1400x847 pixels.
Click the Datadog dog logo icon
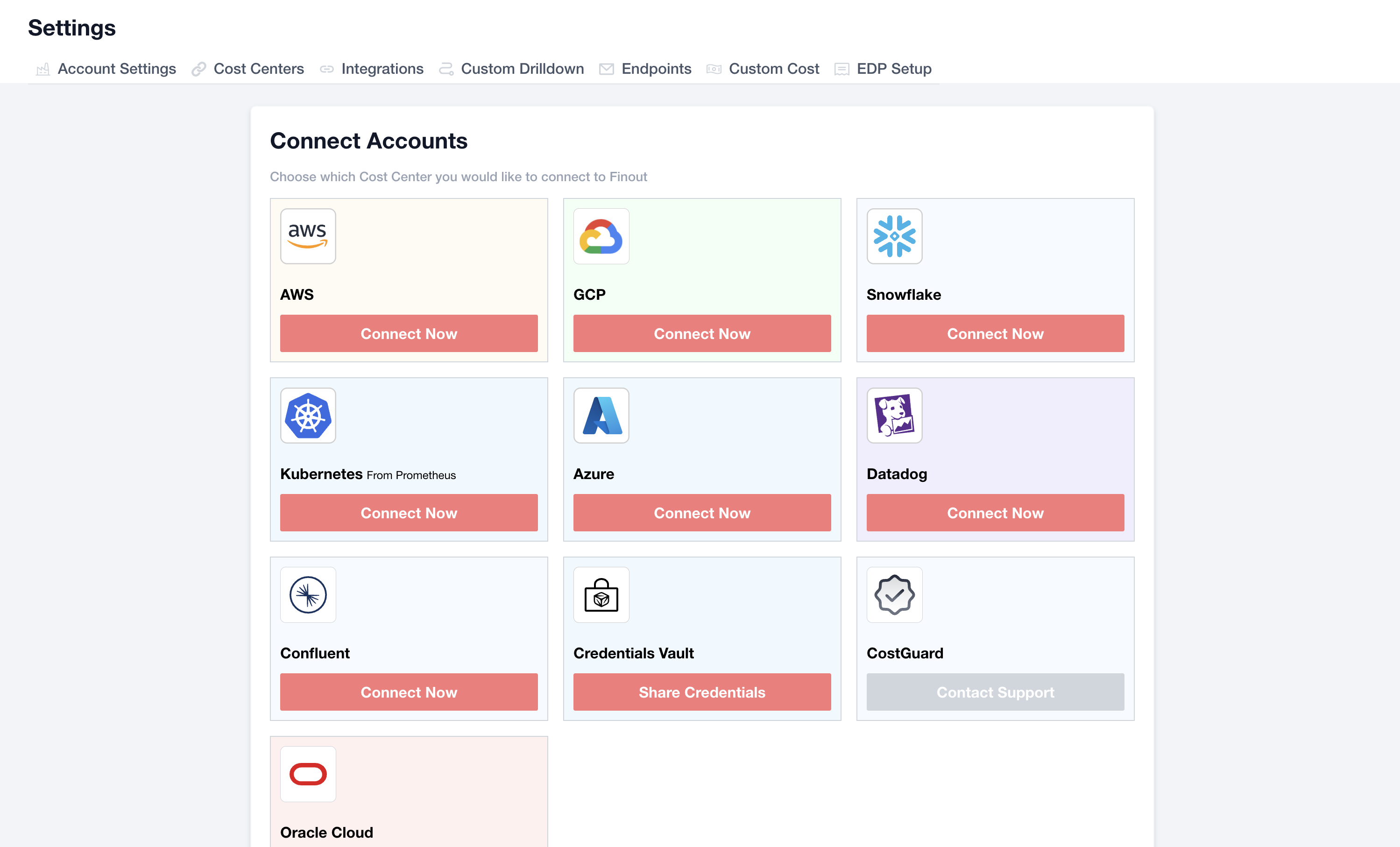pos(894,416)
